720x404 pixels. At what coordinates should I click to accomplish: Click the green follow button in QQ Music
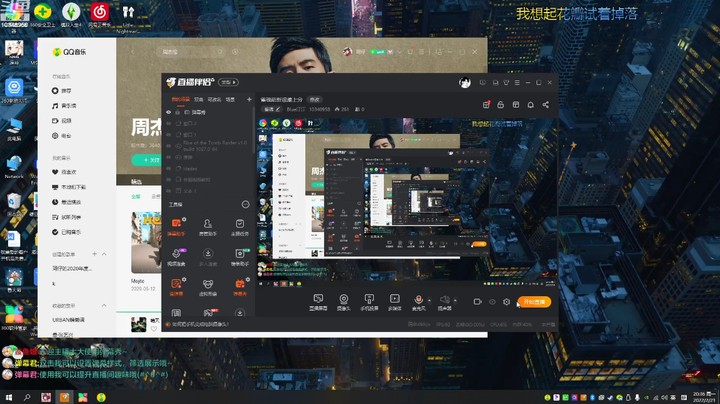click(146, 160)
